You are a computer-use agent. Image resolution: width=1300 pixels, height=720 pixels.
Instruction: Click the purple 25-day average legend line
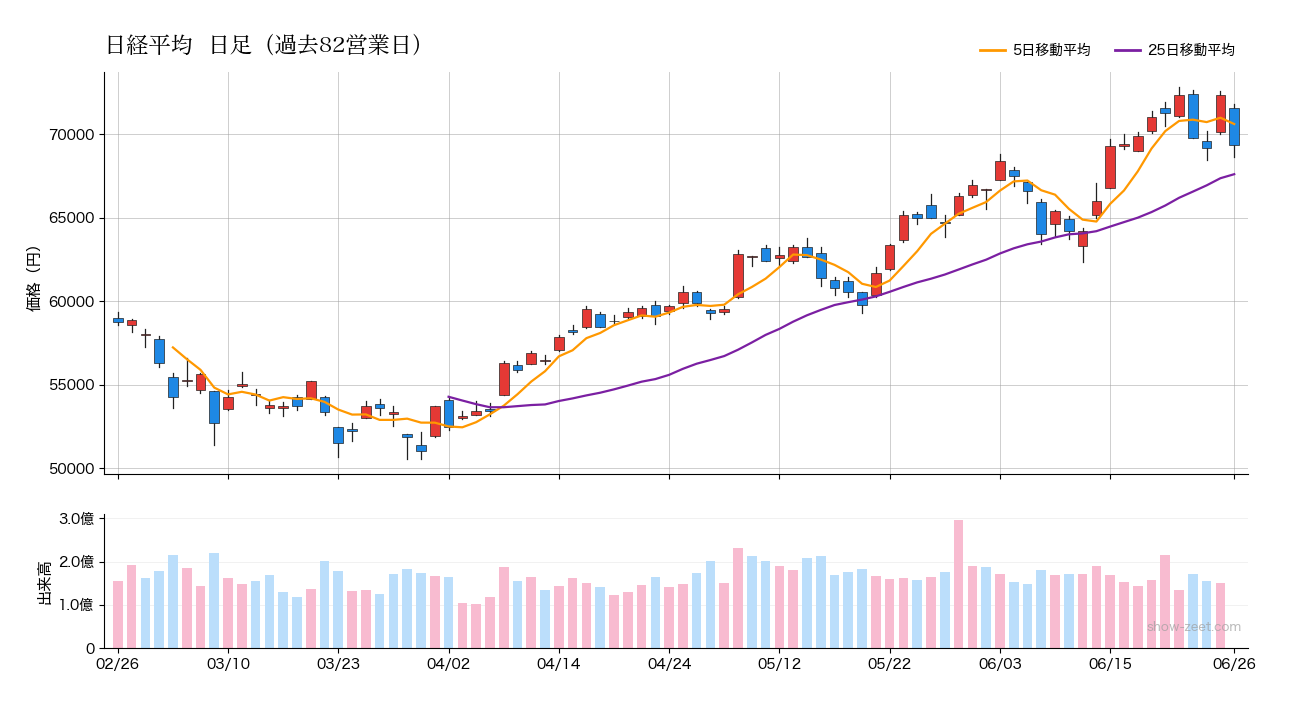[1128, 50]
